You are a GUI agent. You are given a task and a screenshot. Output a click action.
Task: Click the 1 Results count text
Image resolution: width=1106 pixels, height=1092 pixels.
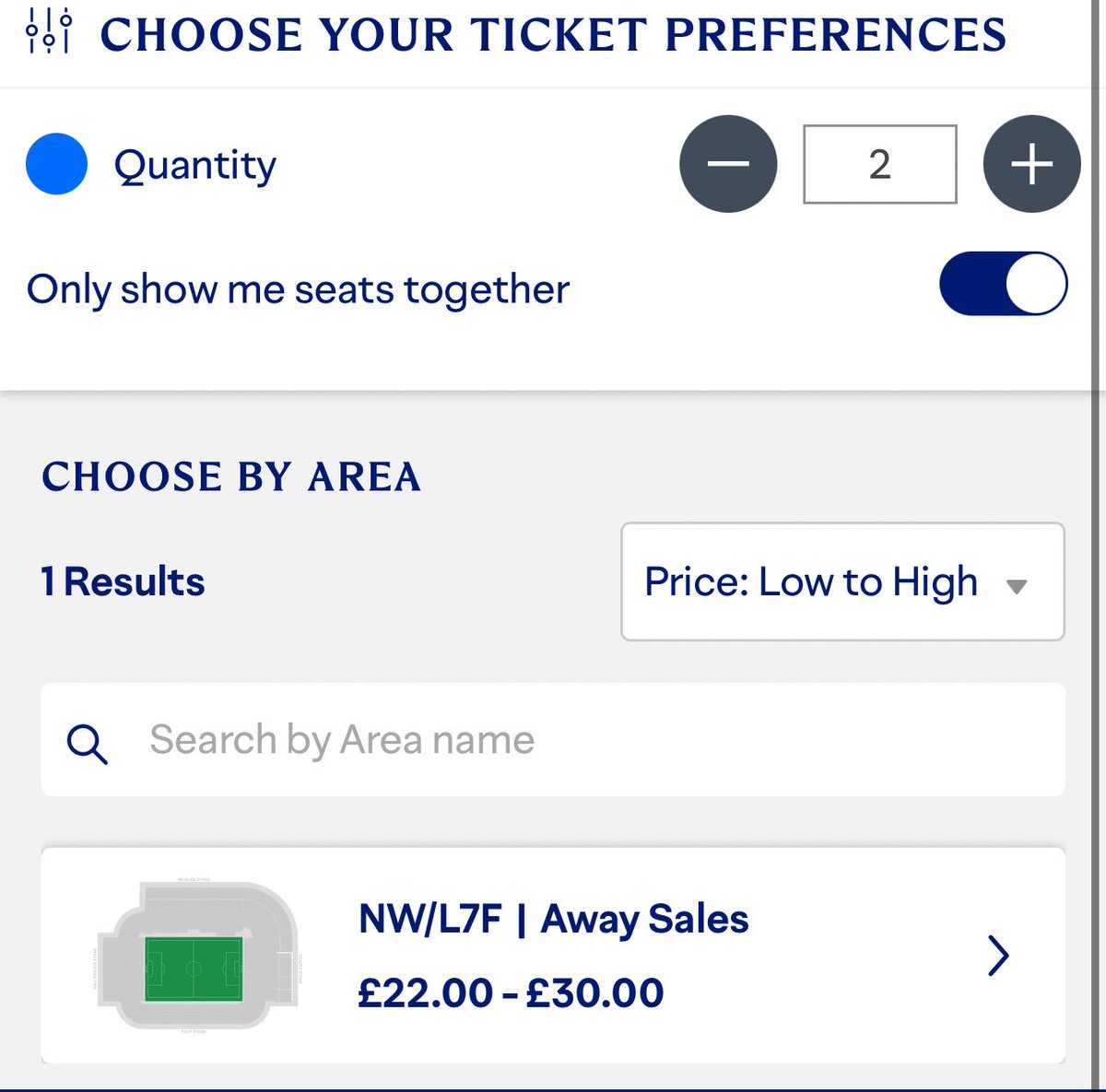123,581
